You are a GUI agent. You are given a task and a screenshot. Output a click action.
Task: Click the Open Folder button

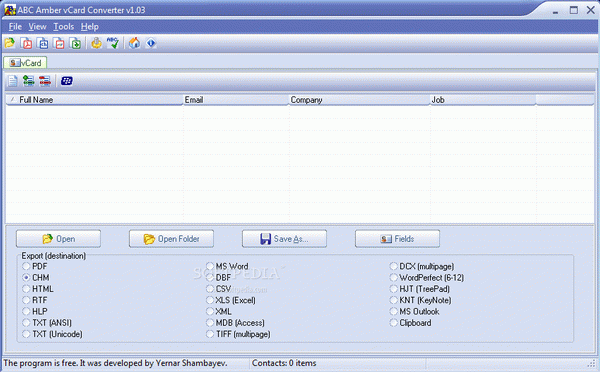tap(171, 239)
